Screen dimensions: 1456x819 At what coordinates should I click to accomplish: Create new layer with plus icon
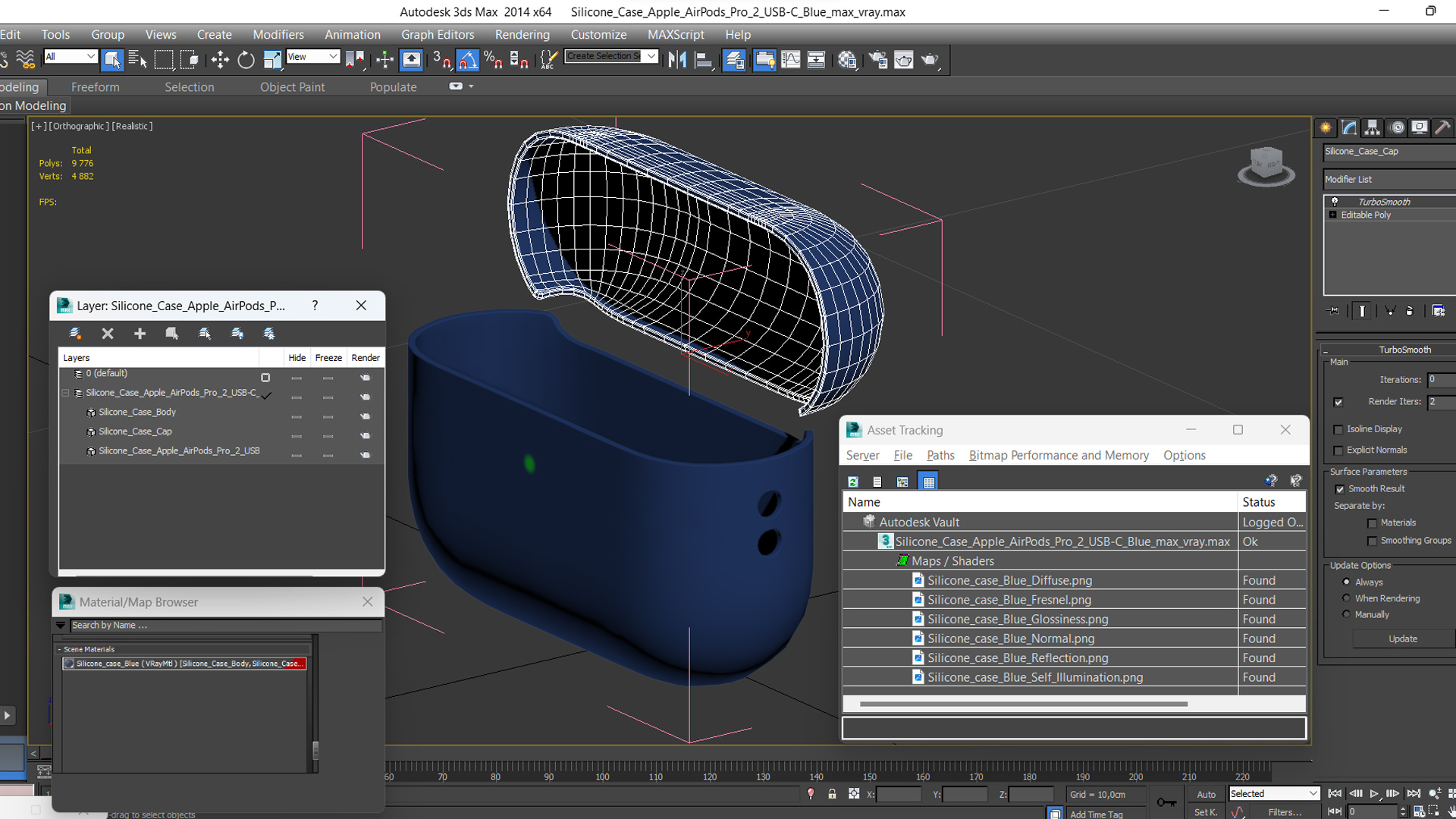(140, 334)
